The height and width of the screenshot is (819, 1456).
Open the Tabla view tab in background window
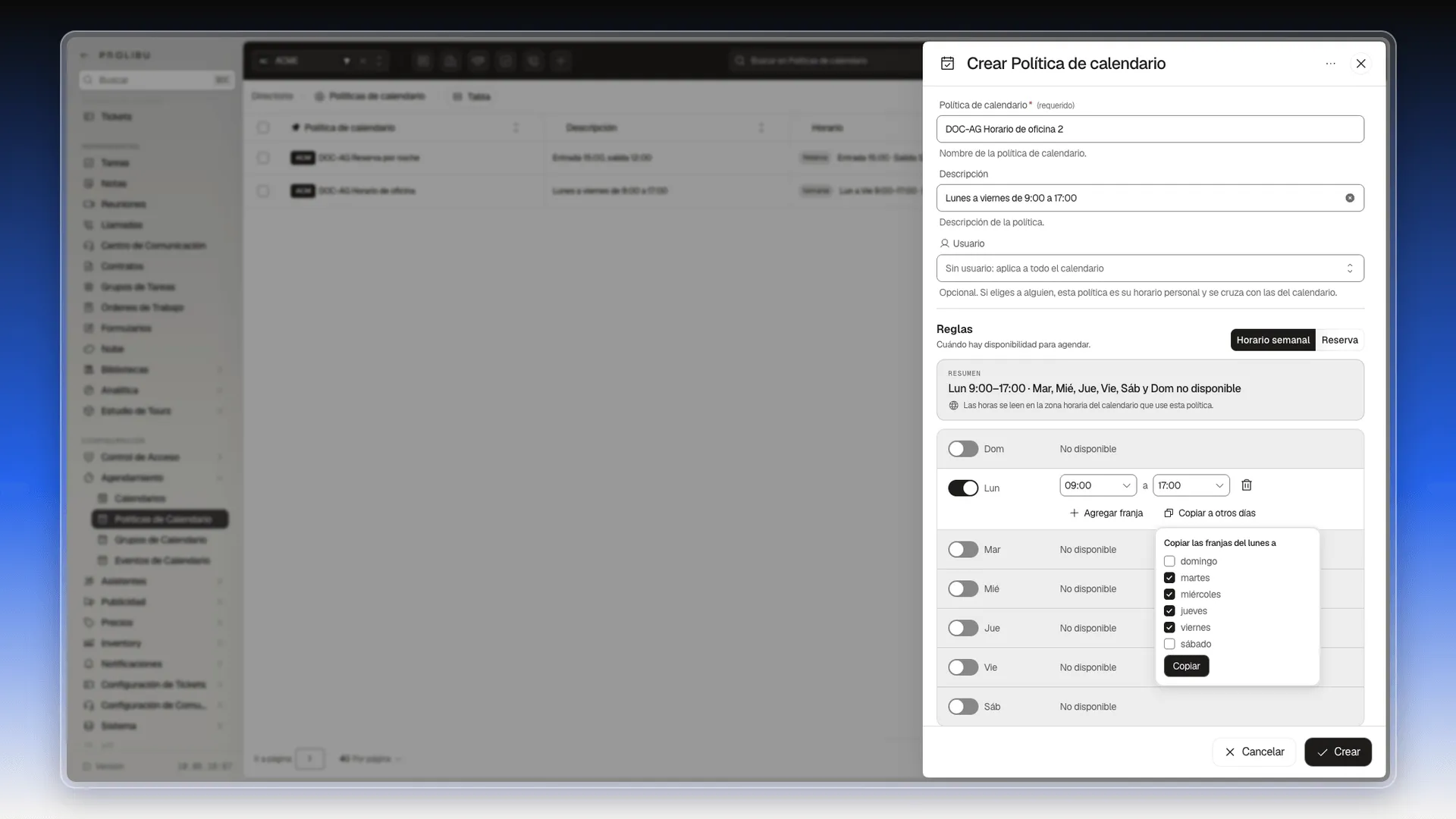click(472, 96)
